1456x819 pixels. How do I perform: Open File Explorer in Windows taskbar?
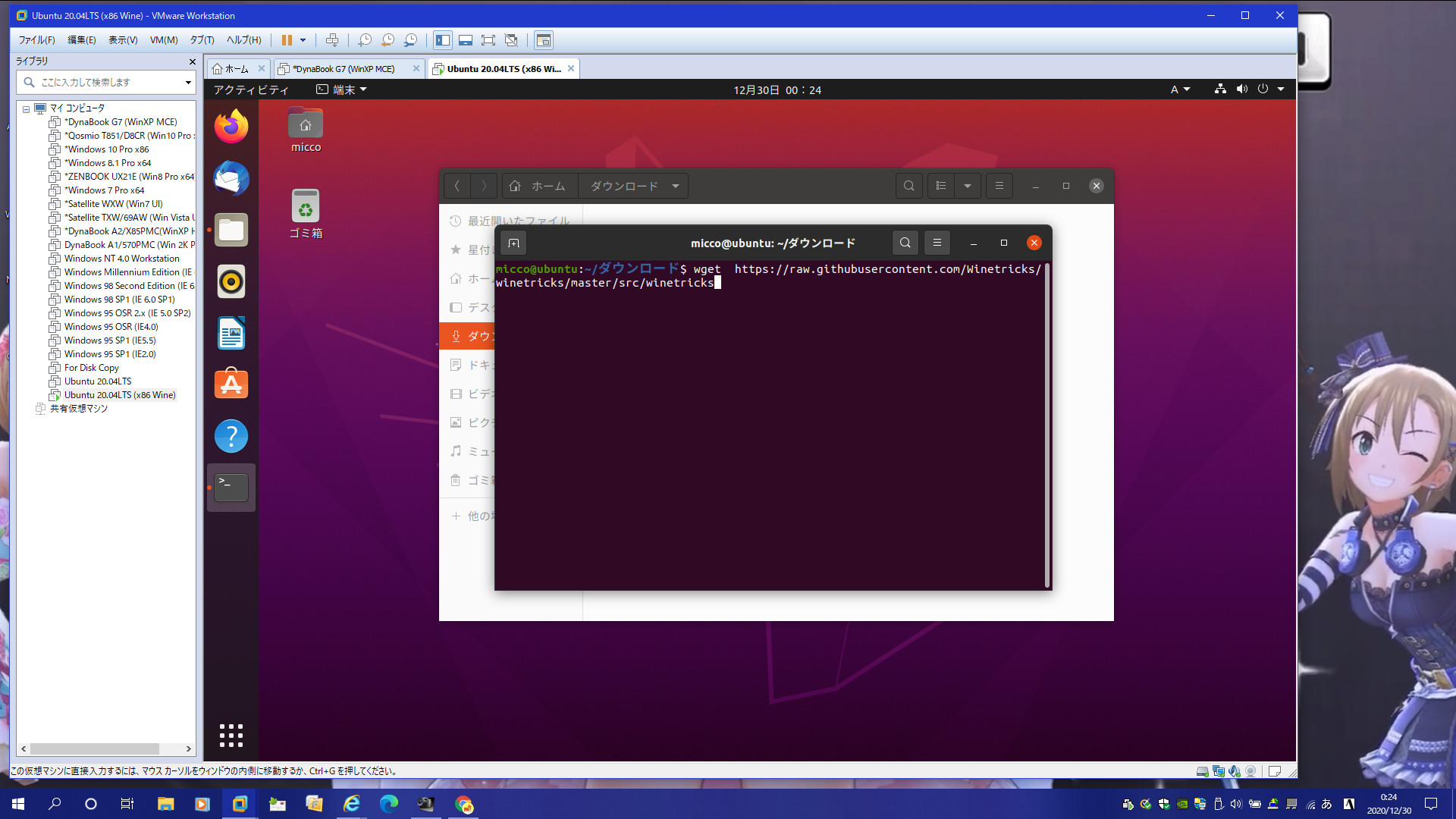click(165, 804)
